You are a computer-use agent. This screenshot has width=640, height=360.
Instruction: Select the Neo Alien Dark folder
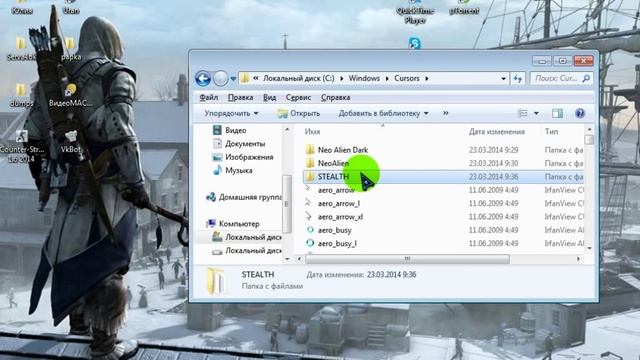(x=343, y=150)
